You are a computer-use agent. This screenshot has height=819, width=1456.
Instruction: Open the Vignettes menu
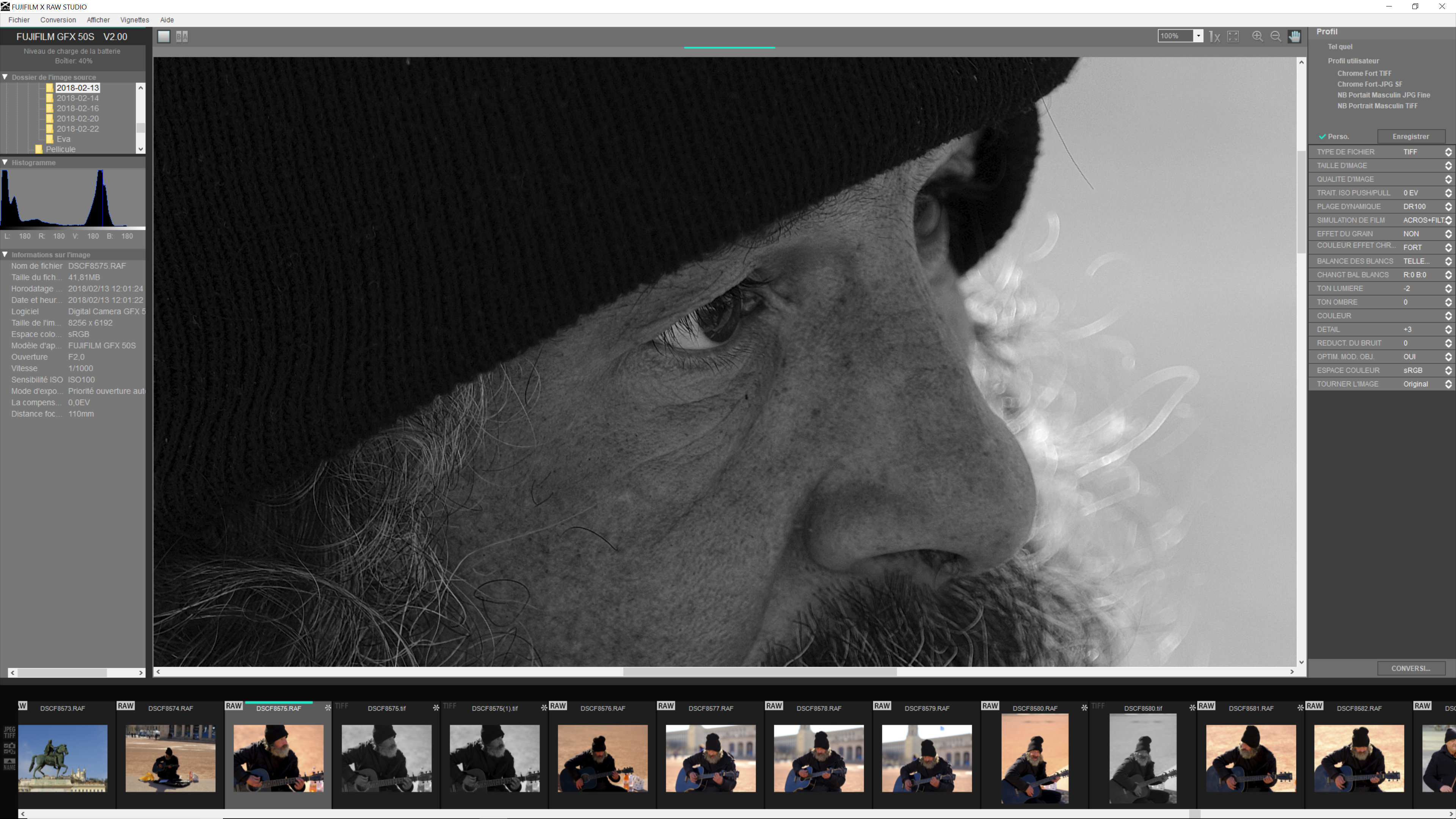click(x=135, y=20)
